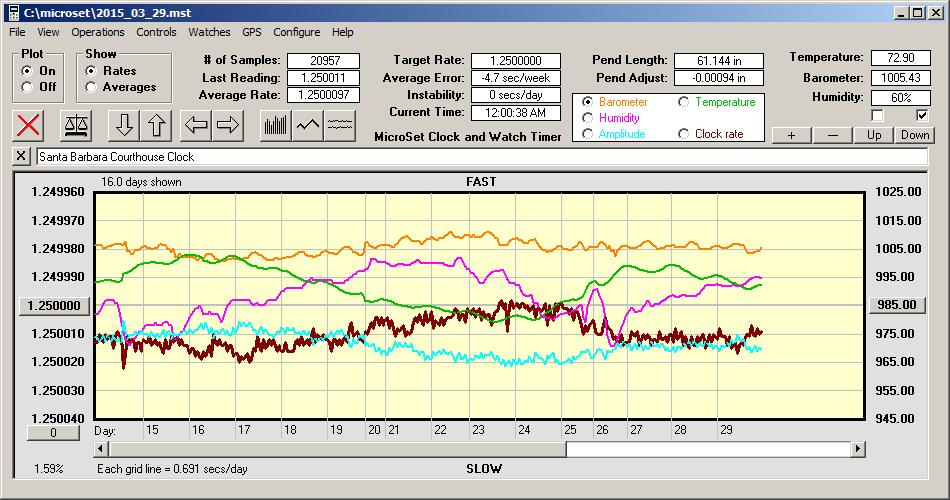Screen dimensions: 950x500
Task: Show Averages option
Action: (91, 87)
